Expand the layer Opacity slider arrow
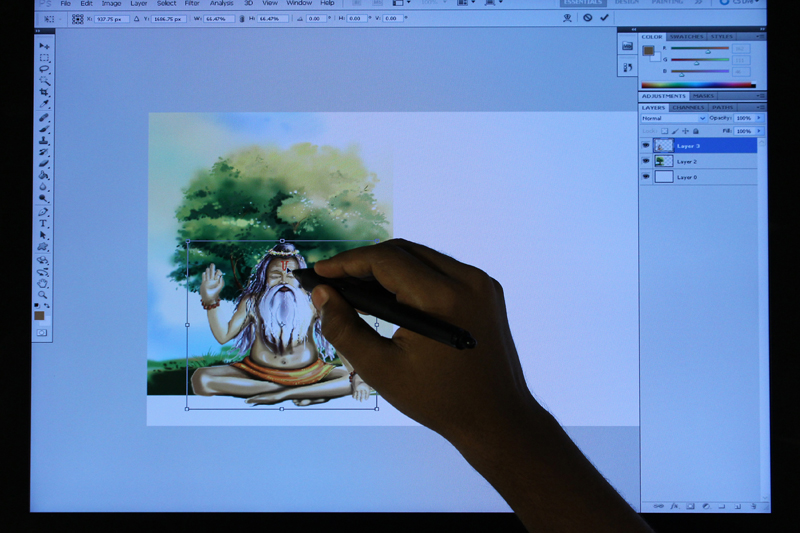This screenshot has height=533, width=800. (759, 118)
